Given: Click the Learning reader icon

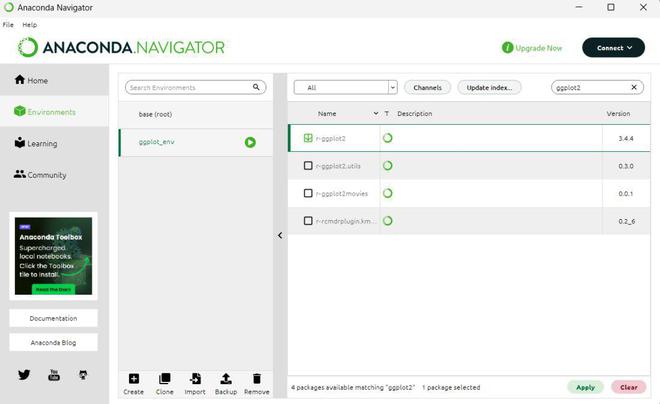Looking at the screenshot, I should coord(19,142).
